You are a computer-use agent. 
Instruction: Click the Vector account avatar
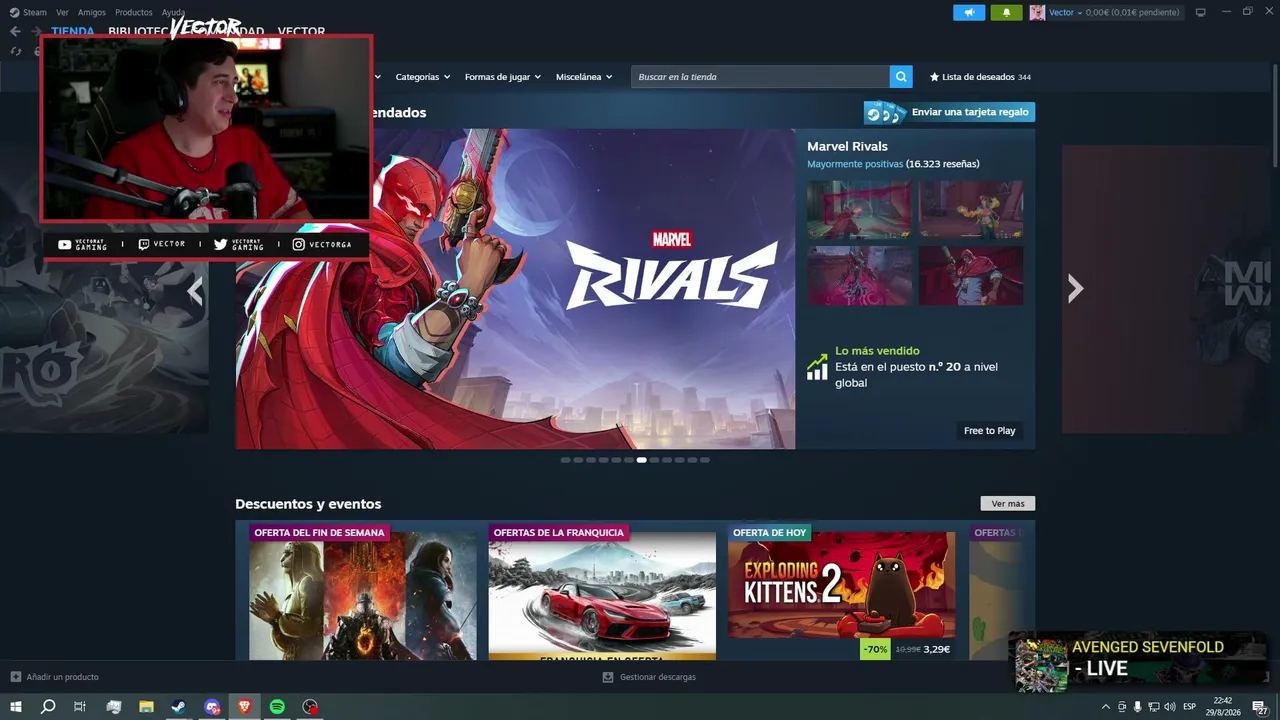click(1037, 12)
